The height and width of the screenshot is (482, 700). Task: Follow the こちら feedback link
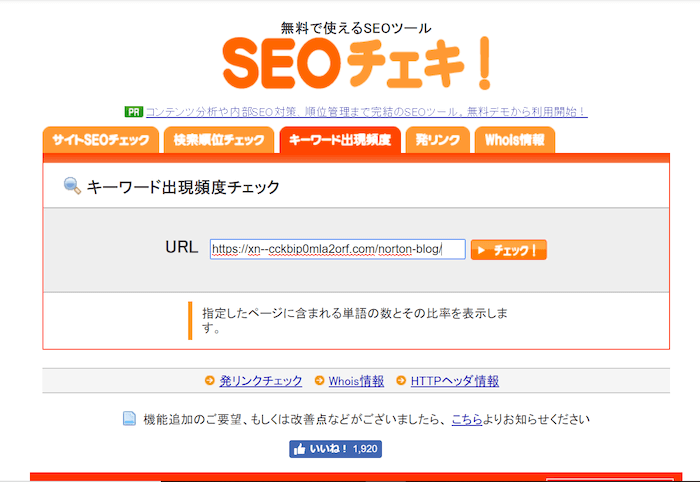coord(467,419)
